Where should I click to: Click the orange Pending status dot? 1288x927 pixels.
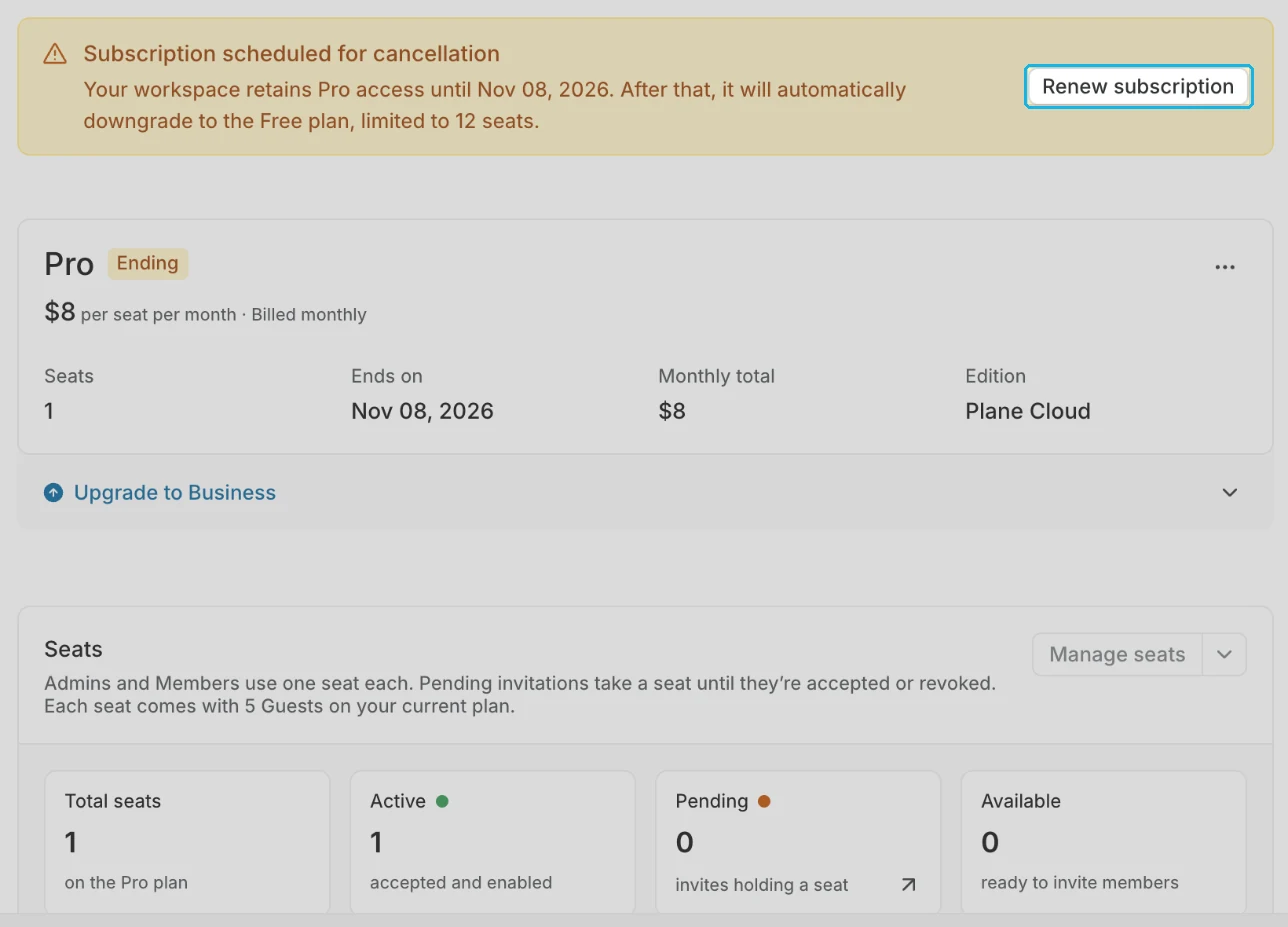[764, 801]
